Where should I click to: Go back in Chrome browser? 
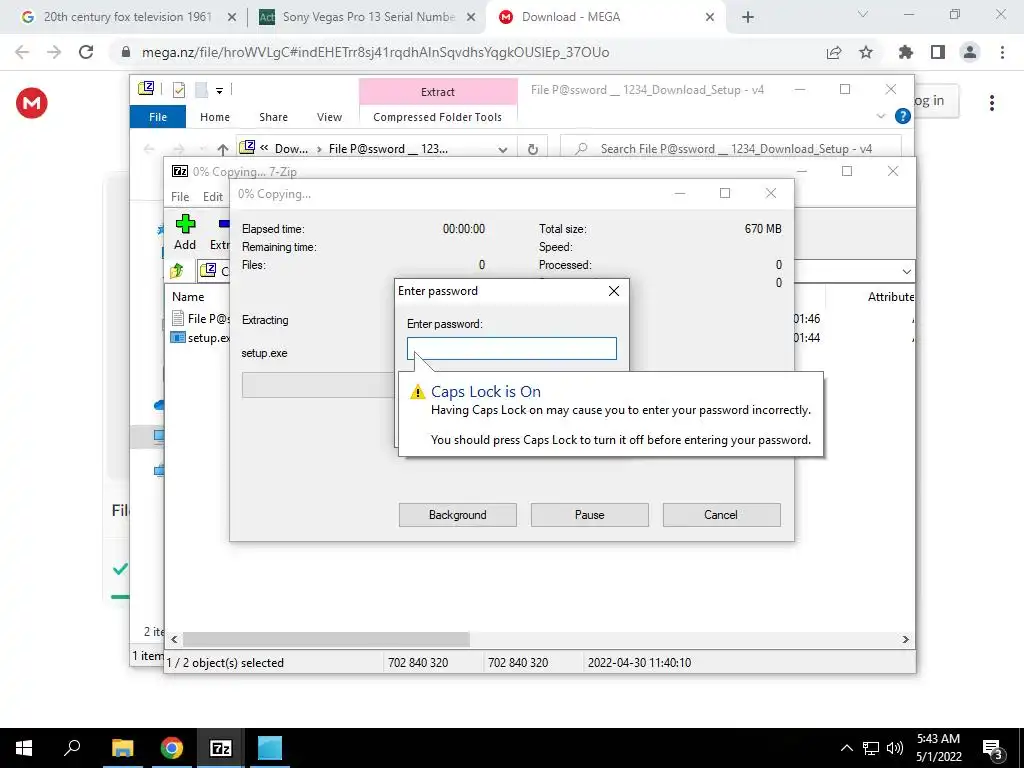click(x=22, y=52)
